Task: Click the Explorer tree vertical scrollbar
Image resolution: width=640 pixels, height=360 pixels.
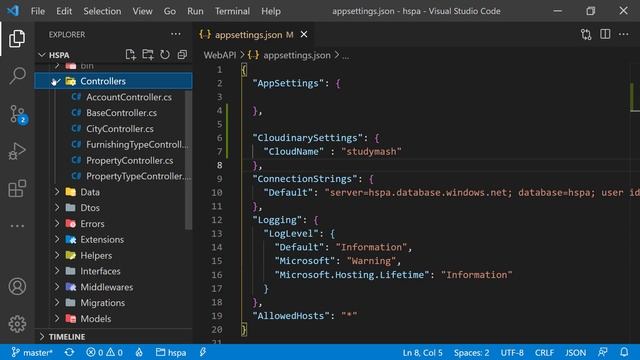Action: [189, 159]
